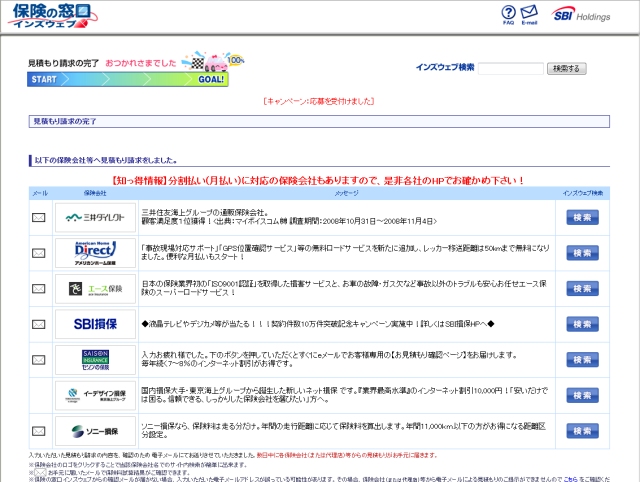
Task: Click 検索 button for American Home Direct
Action: pos(582,253)
